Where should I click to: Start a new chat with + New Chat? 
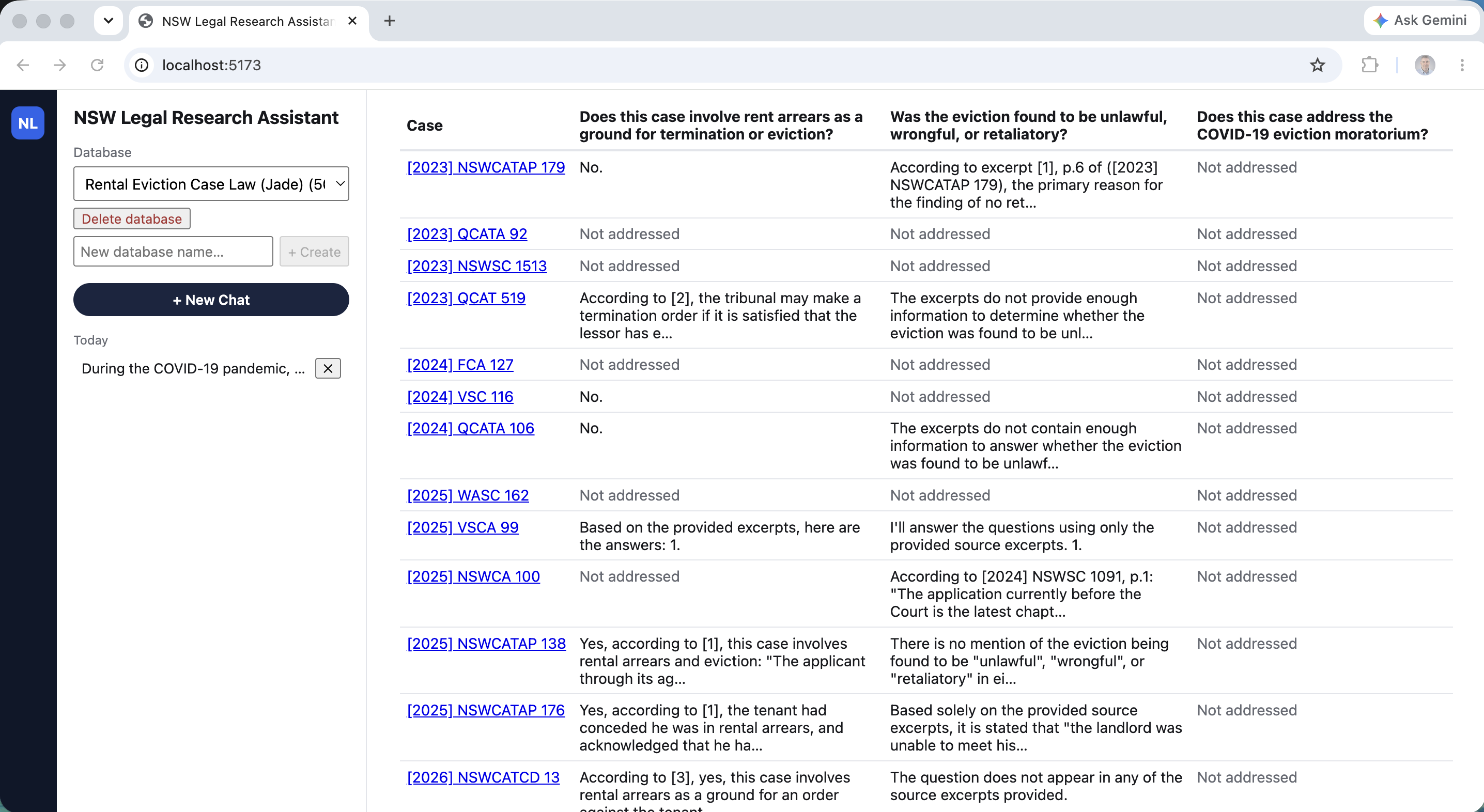click(211, 300)
